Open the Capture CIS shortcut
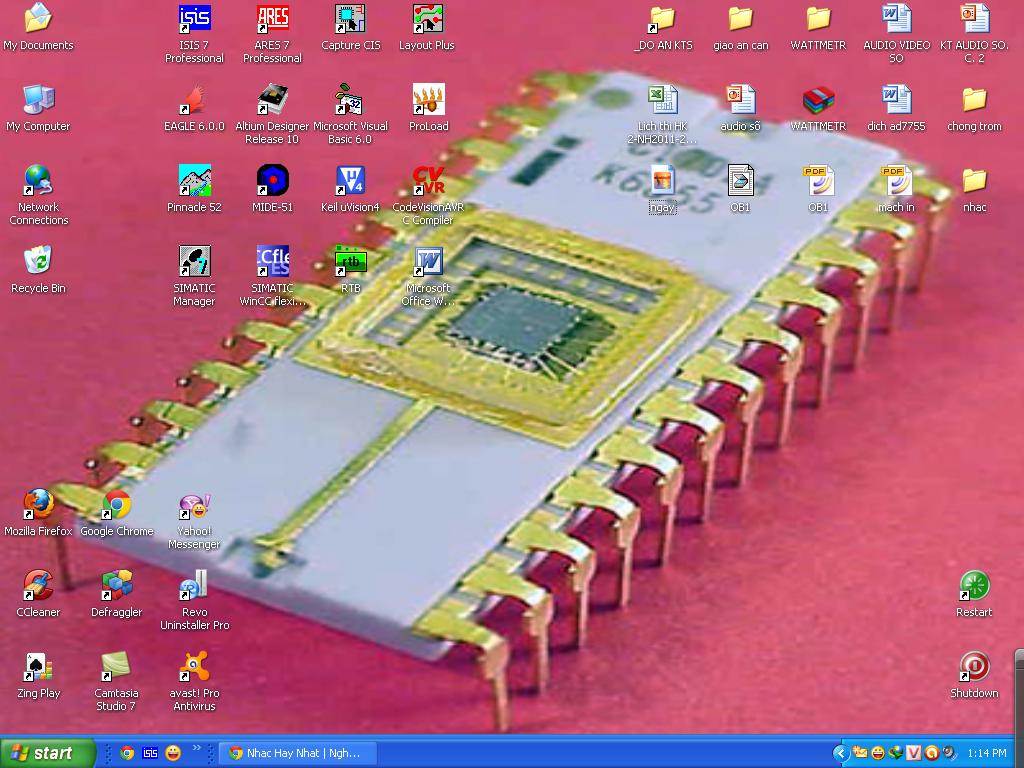Viewport: 1024px width, 768px height. point(351,18)
